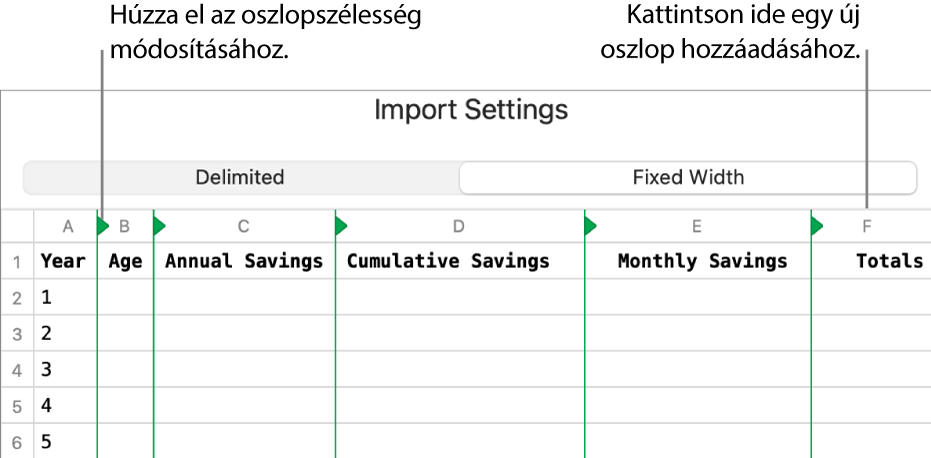Screen dimensions: 931x458
Task: Select the Cumulative Savings cell
Action: click(448, 262)
